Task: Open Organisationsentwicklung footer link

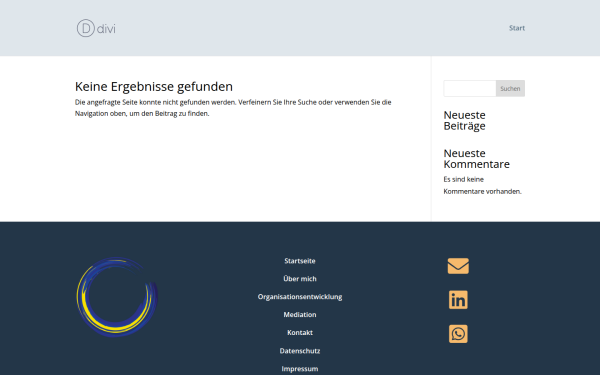Action: [300, 297]
